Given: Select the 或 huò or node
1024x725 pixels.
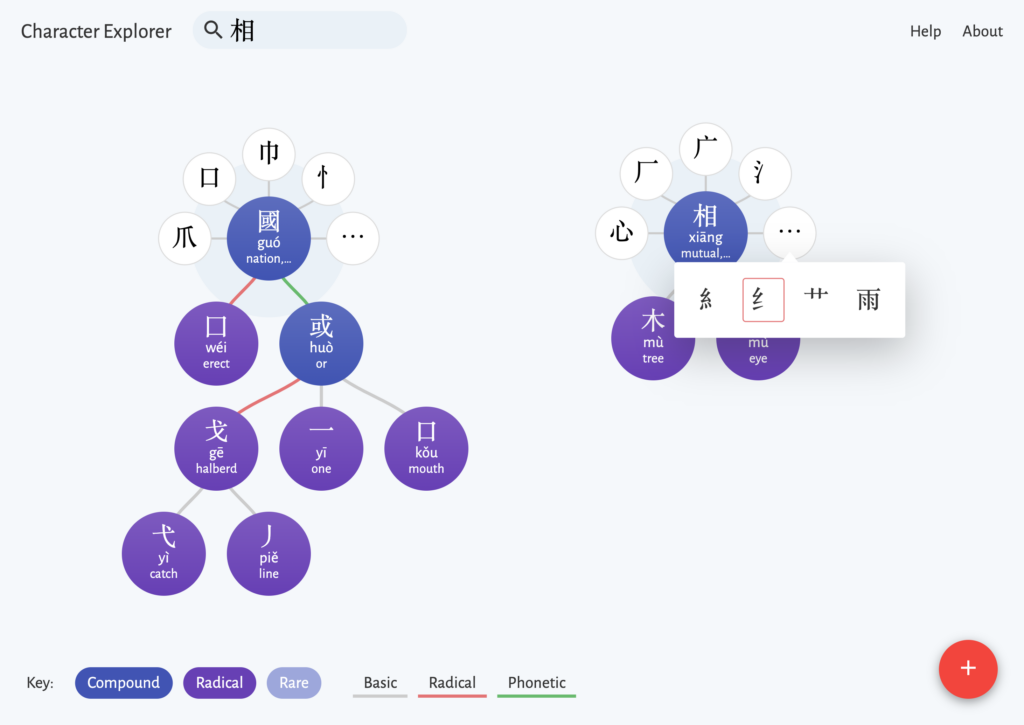Looking at the screenshot, I should click(x=321, y=344).
